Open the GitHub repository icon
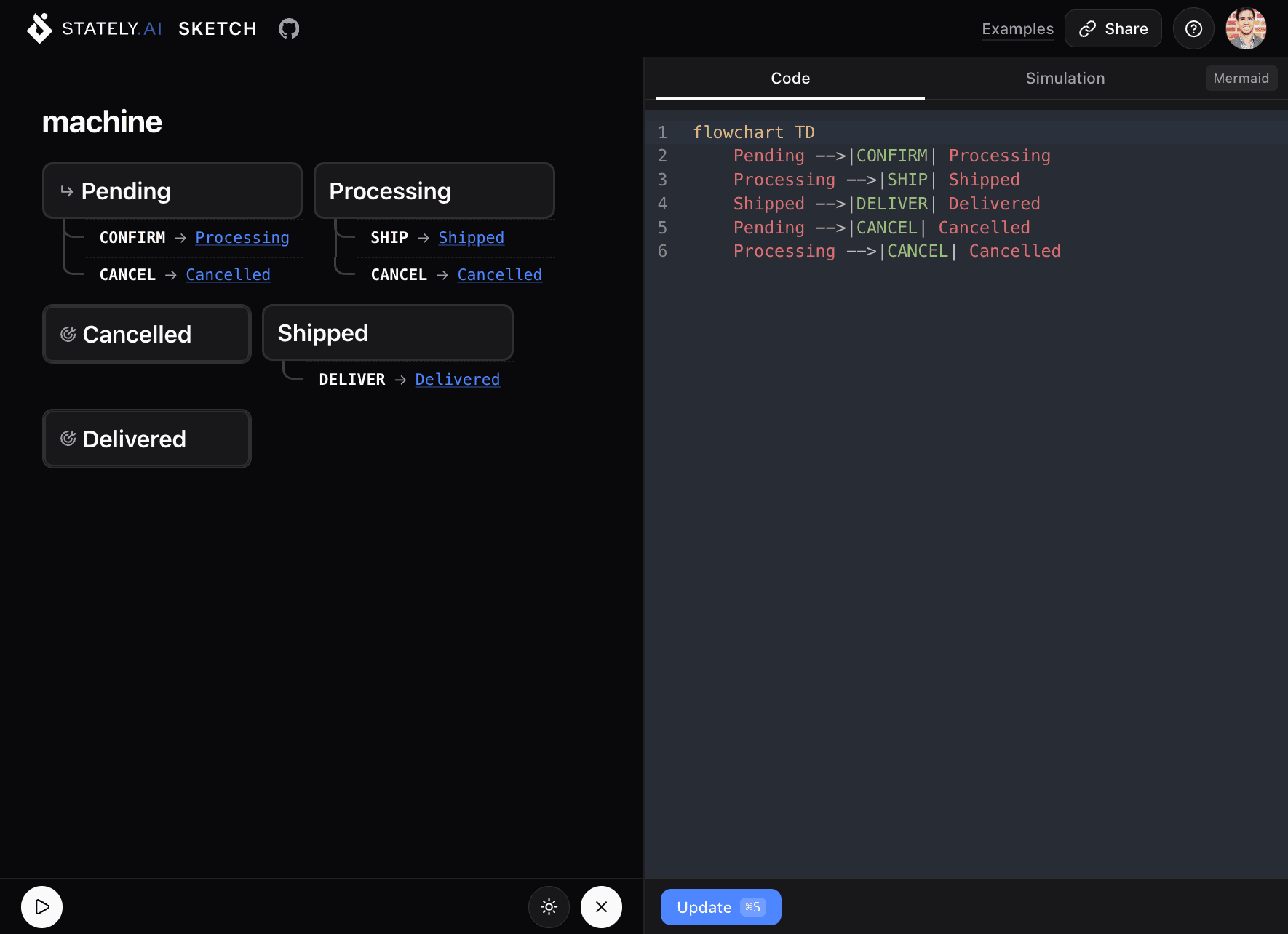 pyautogui.click(x=289, y=29)
